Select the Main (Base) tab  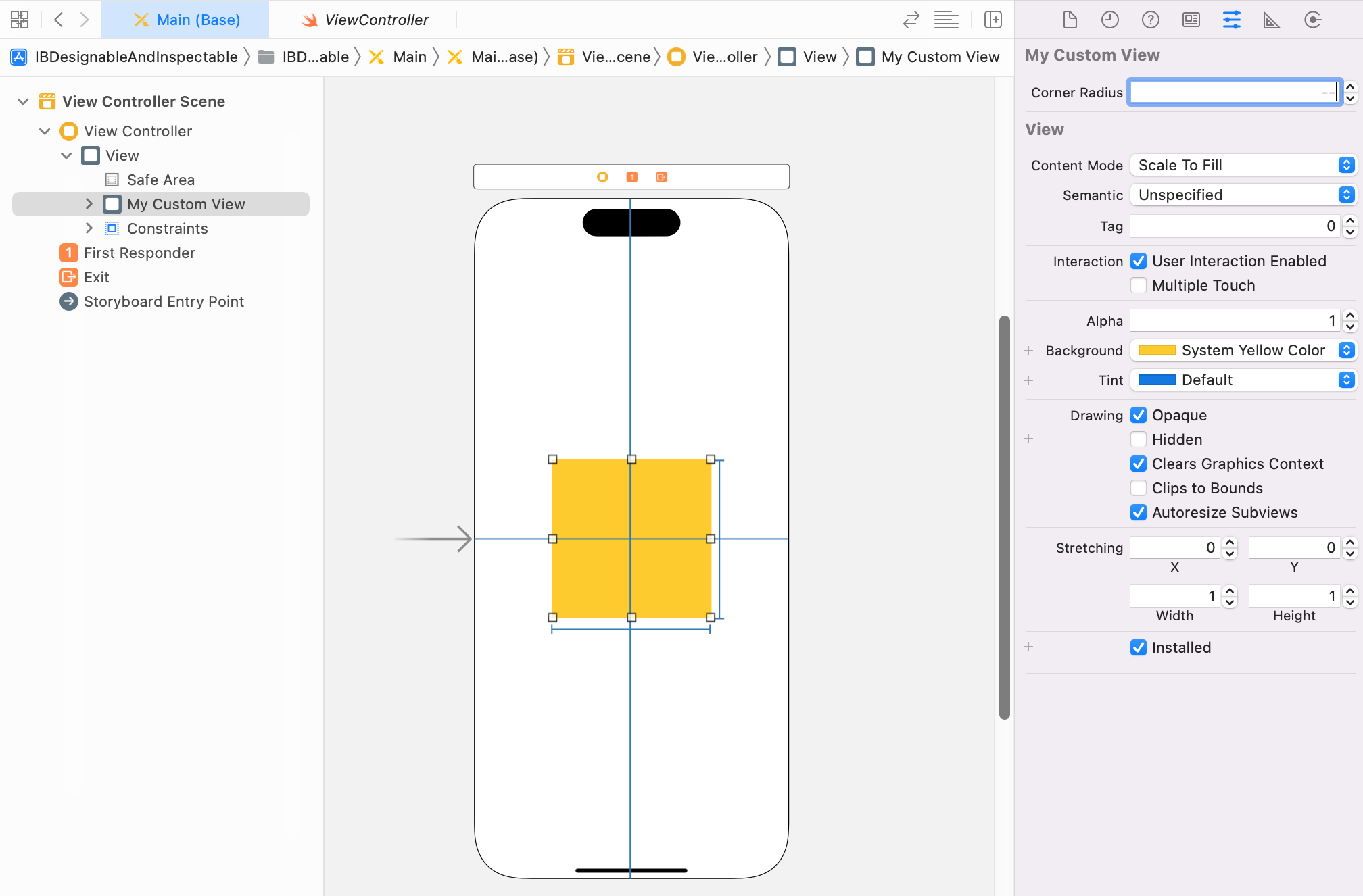pyautogui.click(x=186, y=20)
